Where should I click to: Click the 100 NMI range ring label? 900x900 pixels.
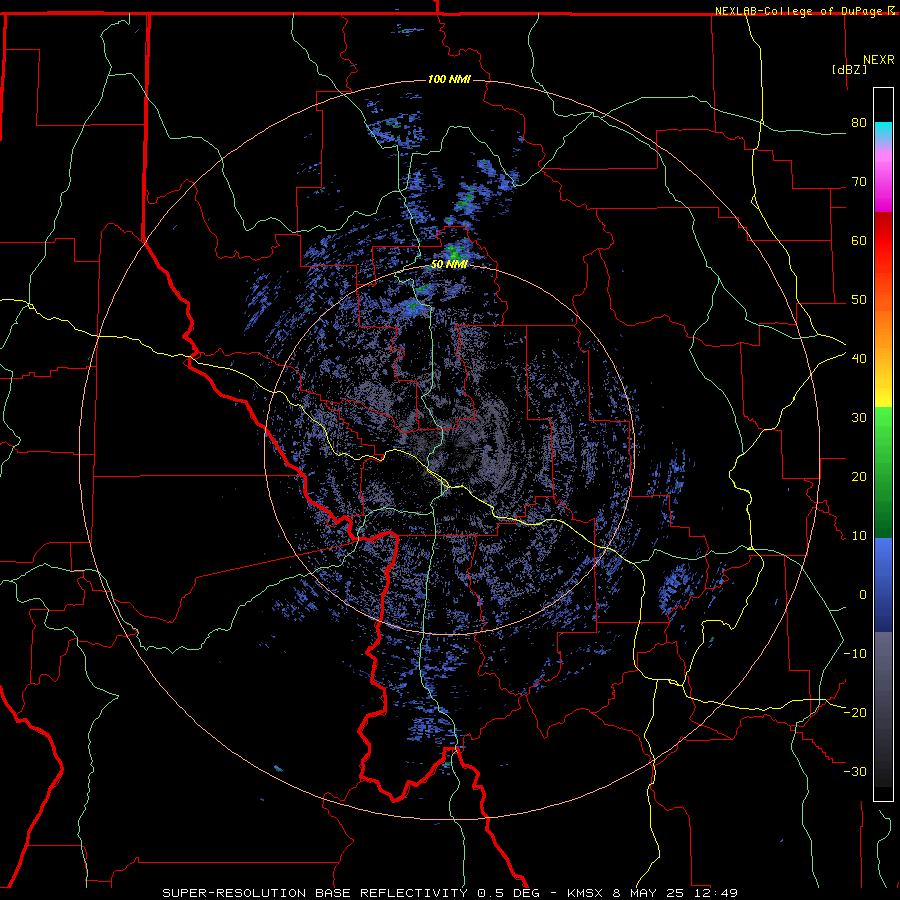[449, 79]
